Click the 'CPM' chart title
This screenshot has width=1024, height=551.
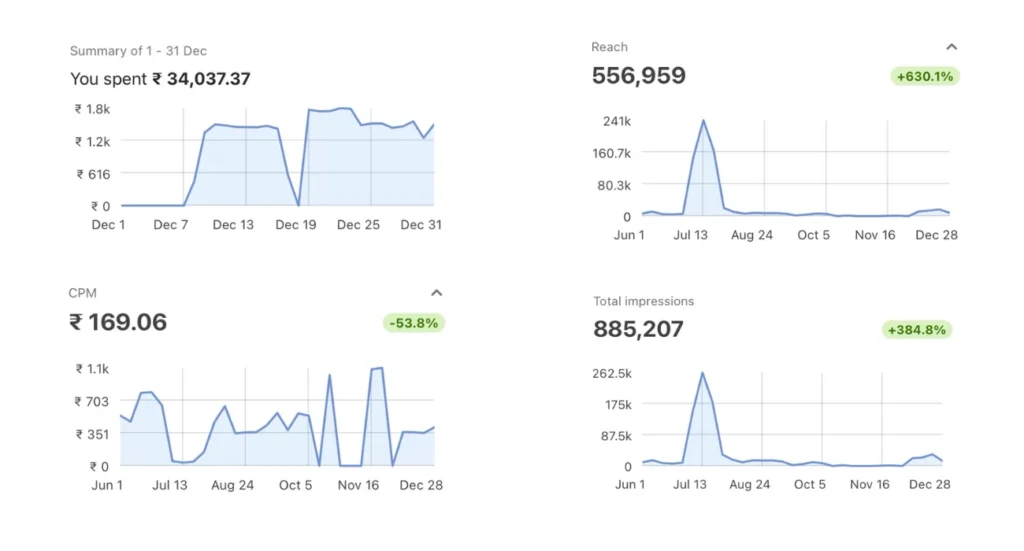pos(83,293)
